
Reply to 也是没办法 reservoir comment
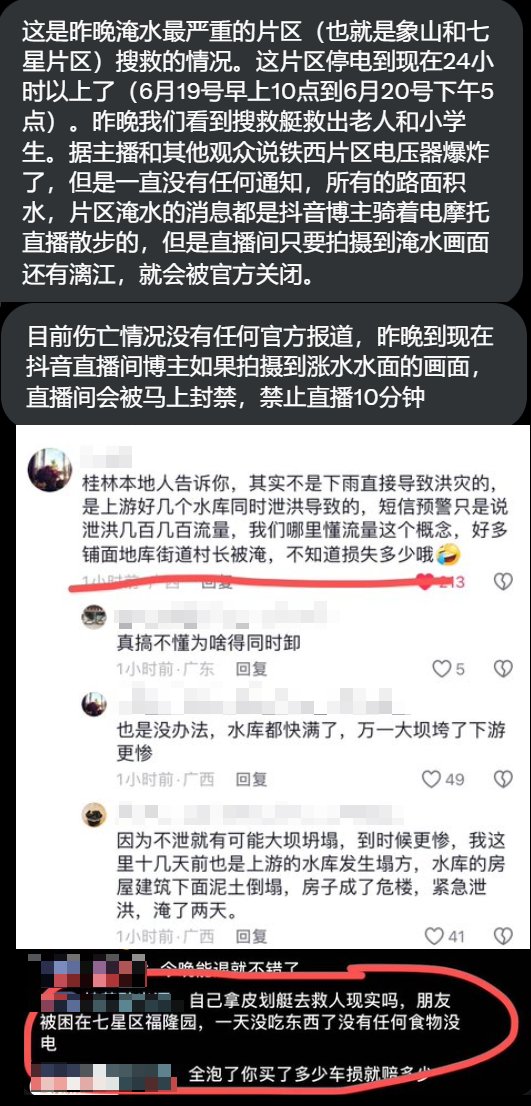coord(251,779)
